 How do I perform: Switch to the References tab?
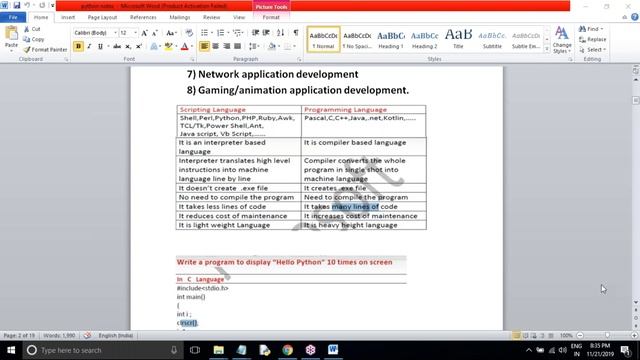pyautogui.click(x=143, y=17)
